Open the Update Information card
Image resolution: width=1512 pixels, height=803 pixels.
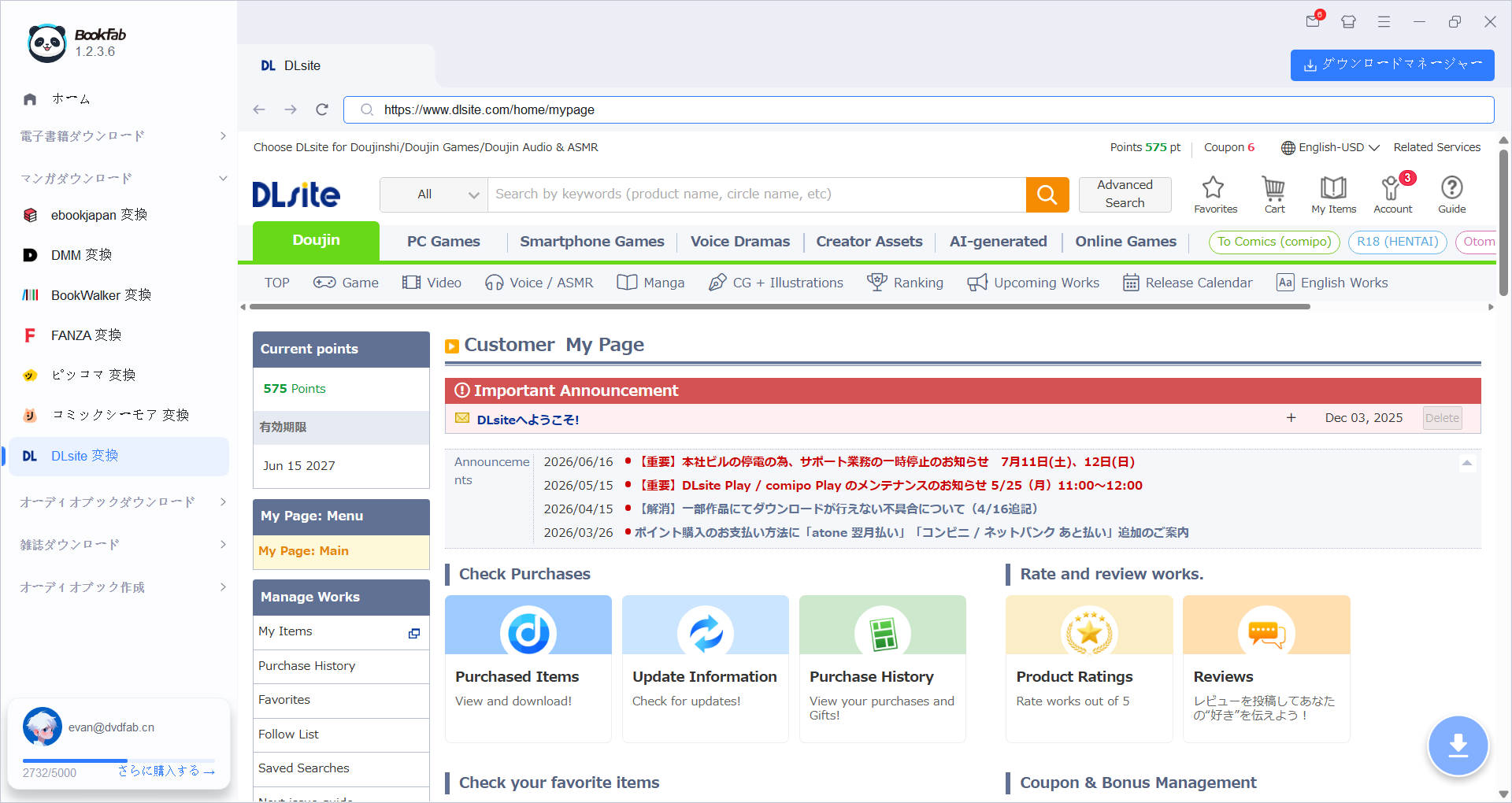pos(706,668)
